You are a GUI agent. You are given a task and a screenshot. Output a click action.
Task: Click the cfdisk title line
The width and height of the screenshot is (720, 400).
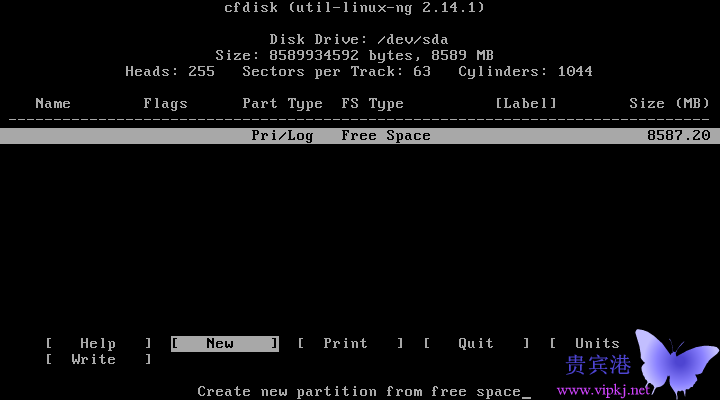click(x=354, y=7)
